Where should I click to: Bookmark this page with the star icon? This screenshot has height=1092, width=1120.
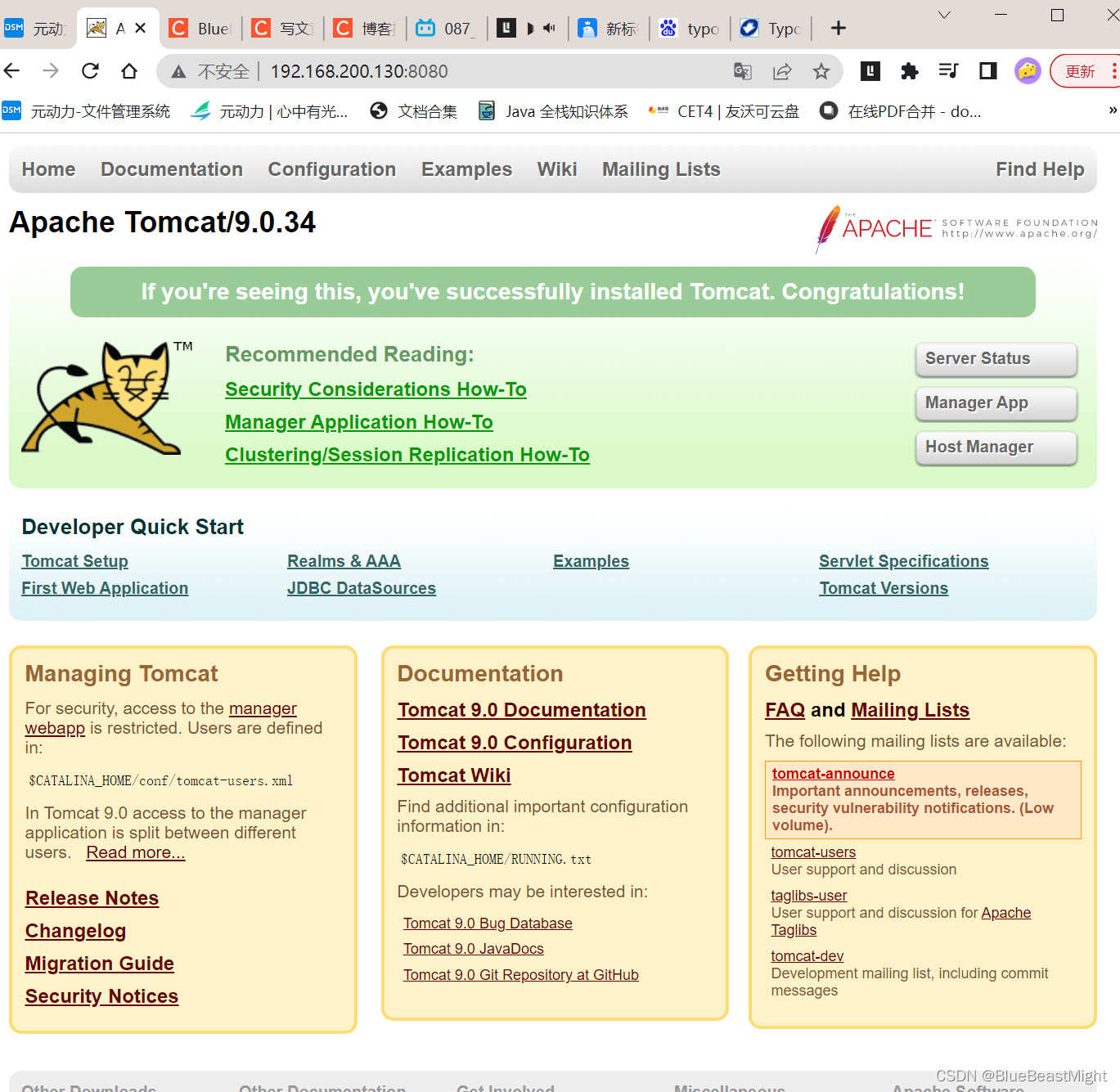tap(821, 71)
